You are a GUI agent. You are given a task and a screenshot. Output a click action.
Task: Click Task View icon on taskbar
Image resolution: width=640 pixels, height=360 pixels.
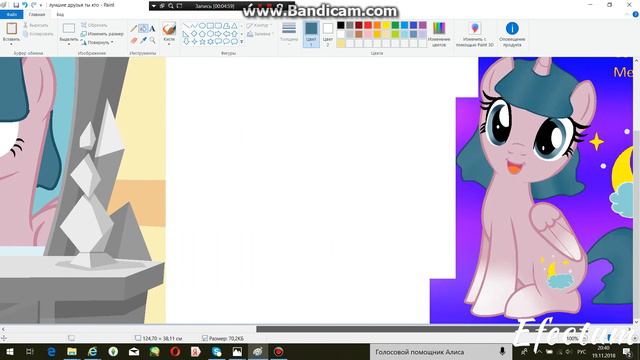pos(29,351)
